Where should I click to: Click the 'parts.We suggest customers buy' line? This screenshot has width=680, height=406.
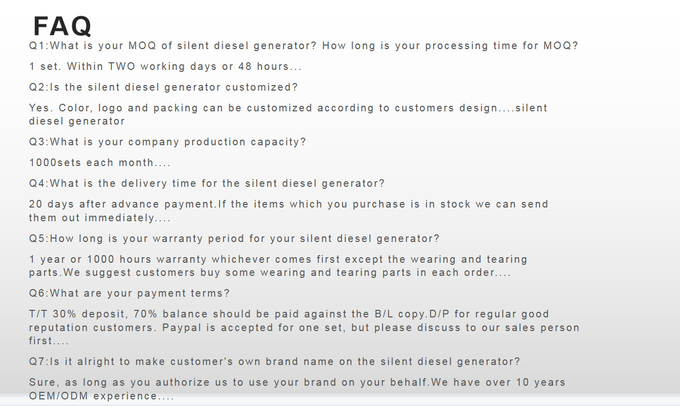pos(270,273)
